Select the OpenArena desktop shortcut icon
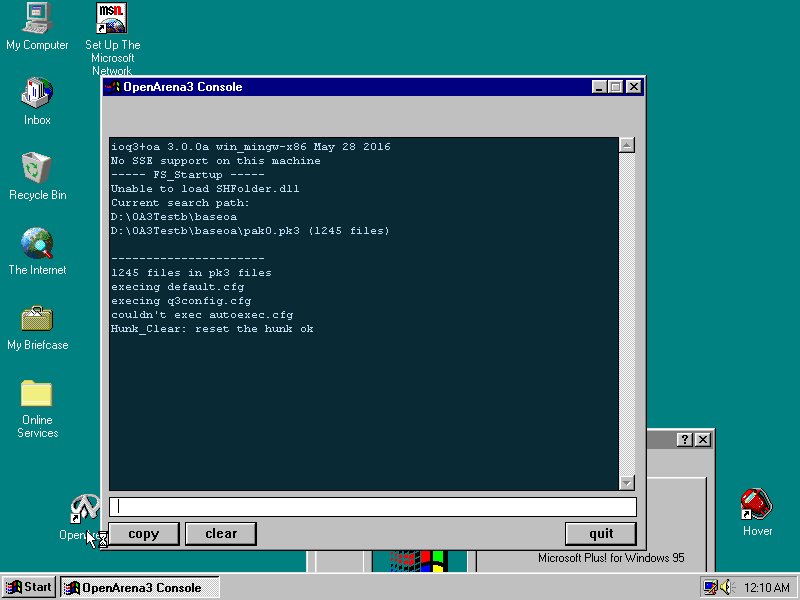 click(84, 509)
